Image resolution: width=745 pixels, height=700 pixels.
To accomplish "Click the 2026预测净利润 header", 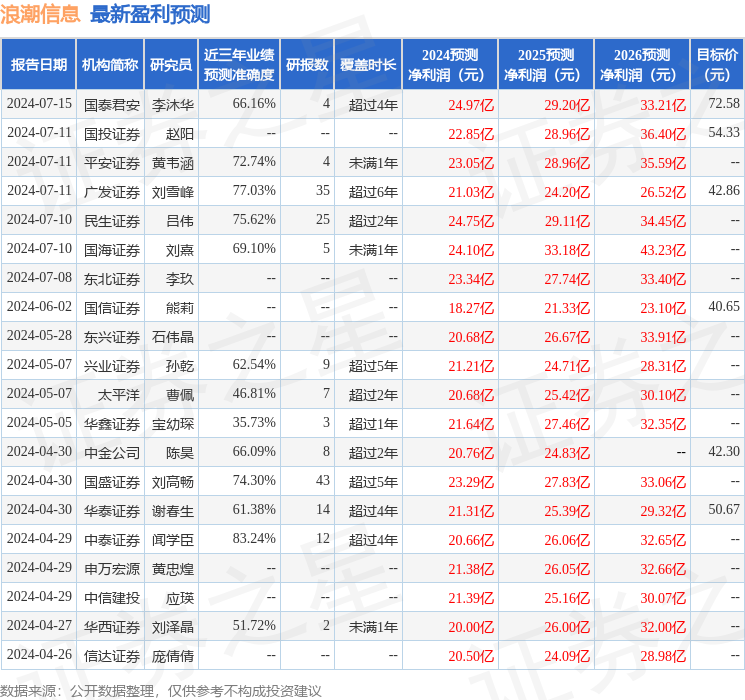I will (x=642, y=65).
